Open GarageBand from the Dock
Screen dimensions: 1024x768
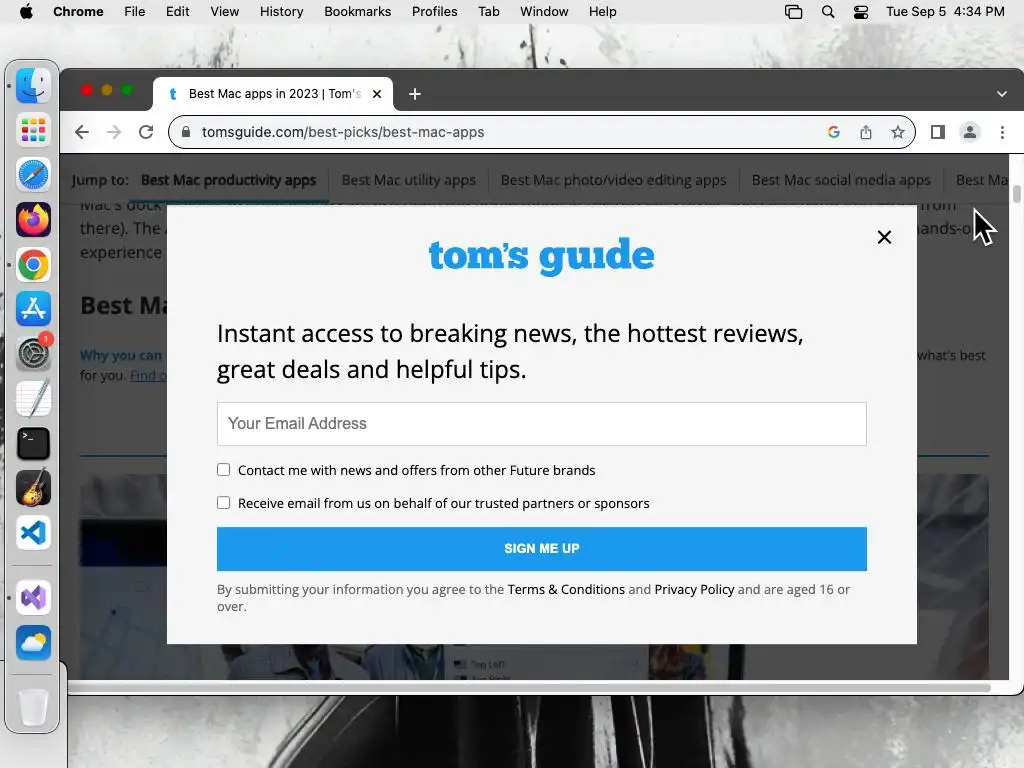tap(33, 488)
